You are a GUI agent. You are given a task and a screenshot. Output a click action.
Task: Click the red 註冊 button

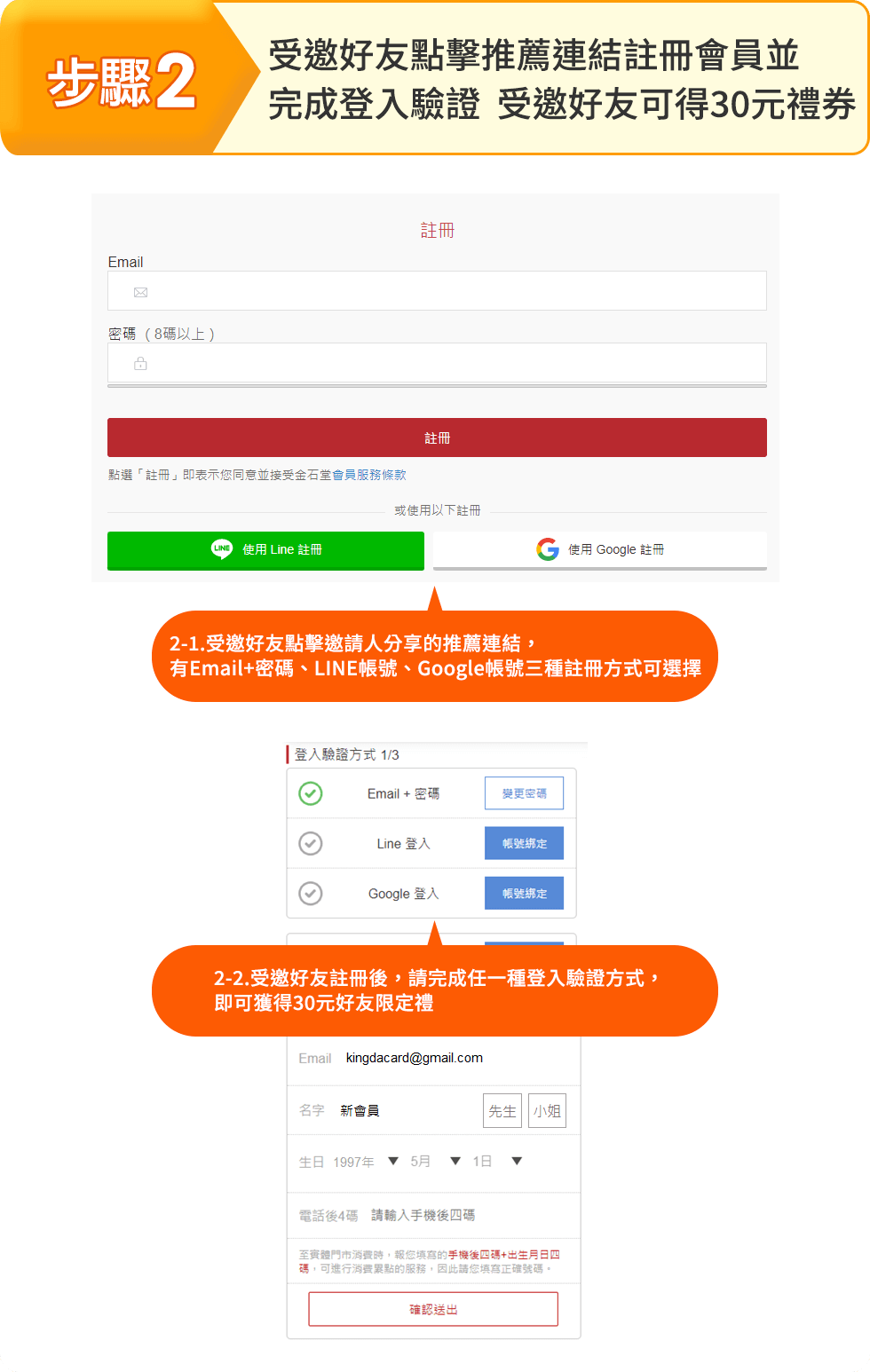pos(437,438)
